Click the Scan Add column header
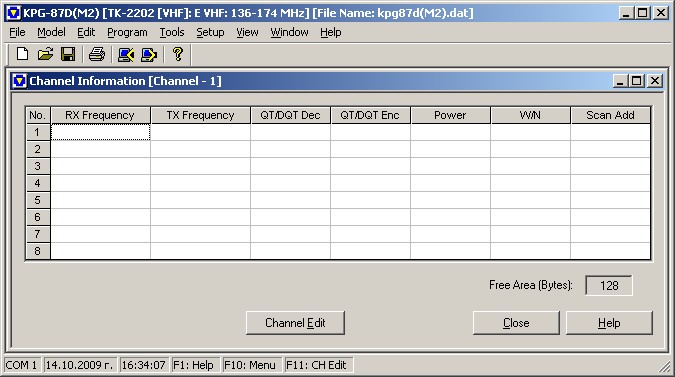This screenshot has width=675, height=377. pos(610,115)
